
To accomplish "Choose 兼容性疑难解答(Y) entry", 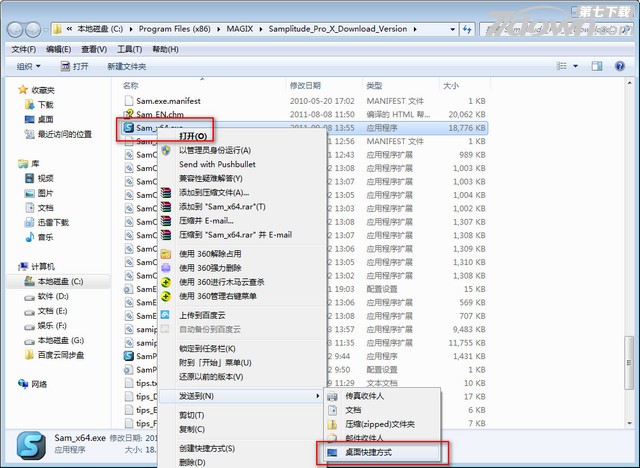I will click(242, 179).
